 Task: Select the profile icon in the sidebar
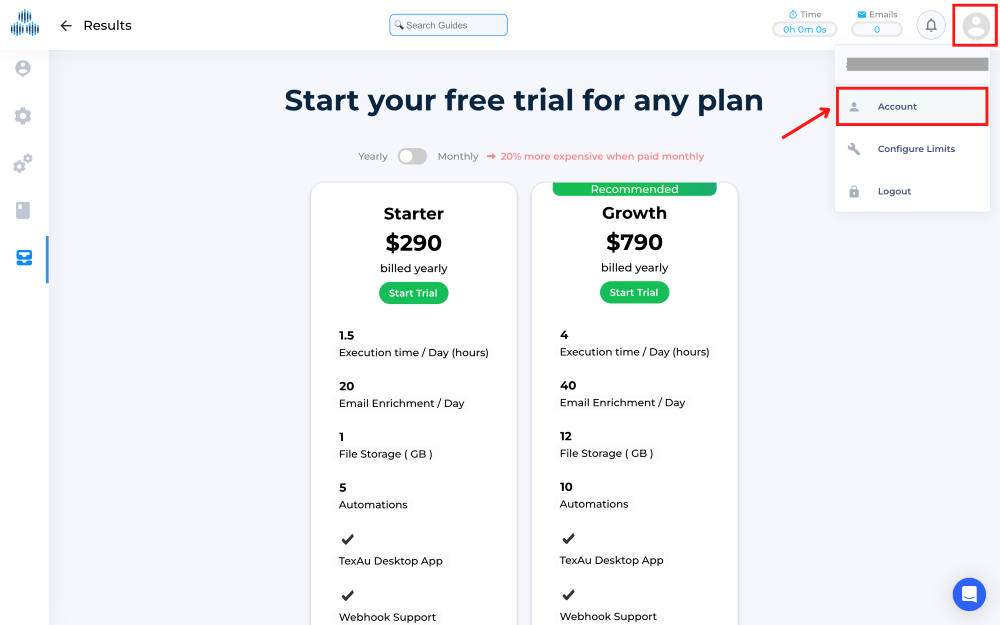pyautogui.click(x=23, y=68)
